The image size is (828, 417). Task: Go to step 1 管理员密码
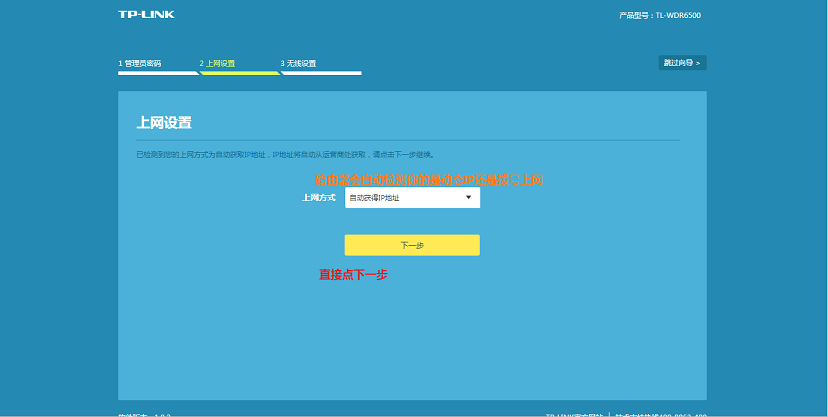[140, 63]
